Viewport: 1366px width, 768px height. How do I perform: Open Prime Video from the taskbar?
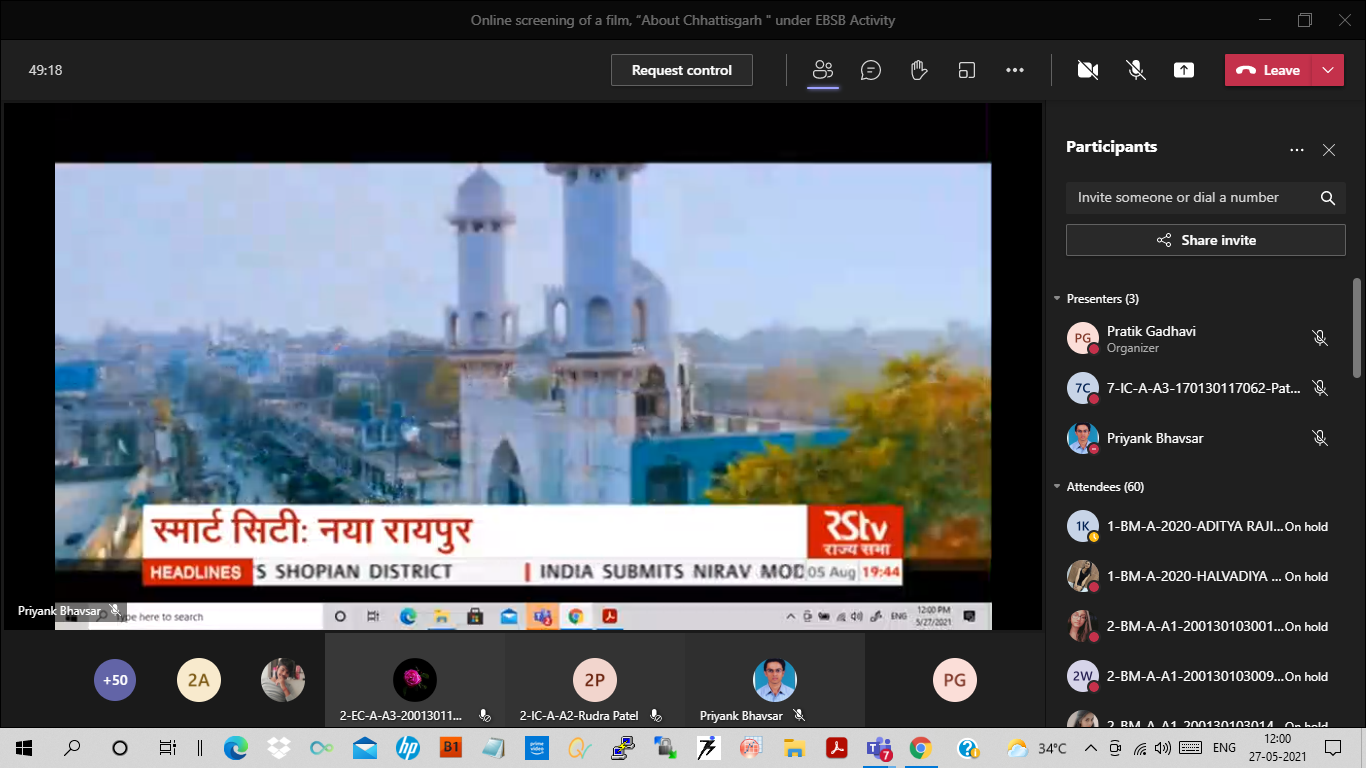point(535,748)
